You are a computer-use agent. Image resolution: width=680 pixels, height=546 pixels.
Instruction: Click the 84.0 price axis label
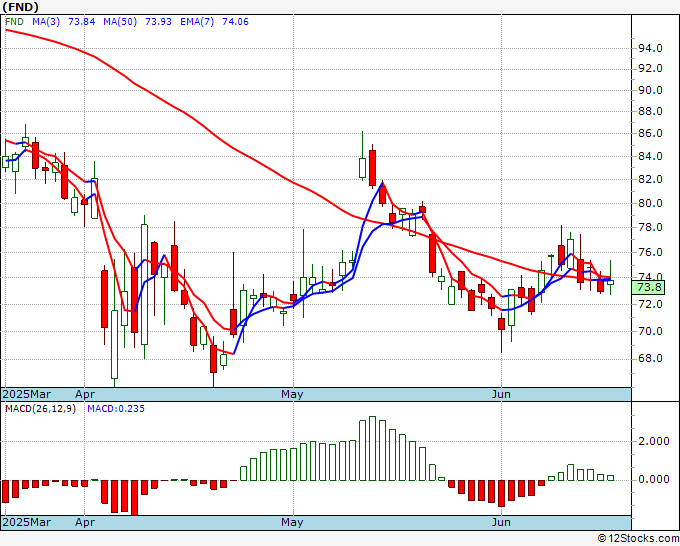point(650,156)
